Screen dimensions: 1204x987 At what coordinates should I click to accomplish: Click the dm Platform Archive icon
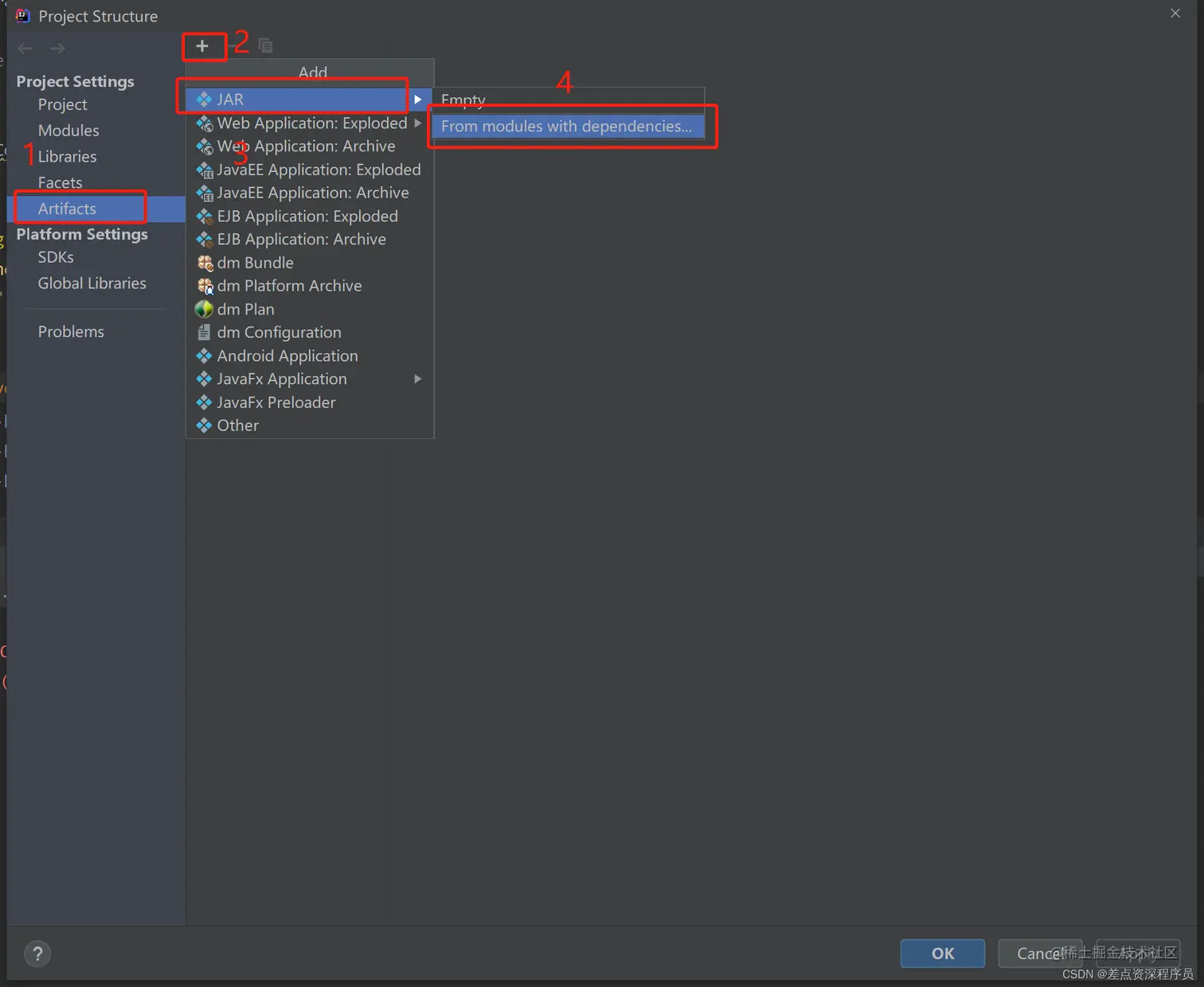[205, 286]
